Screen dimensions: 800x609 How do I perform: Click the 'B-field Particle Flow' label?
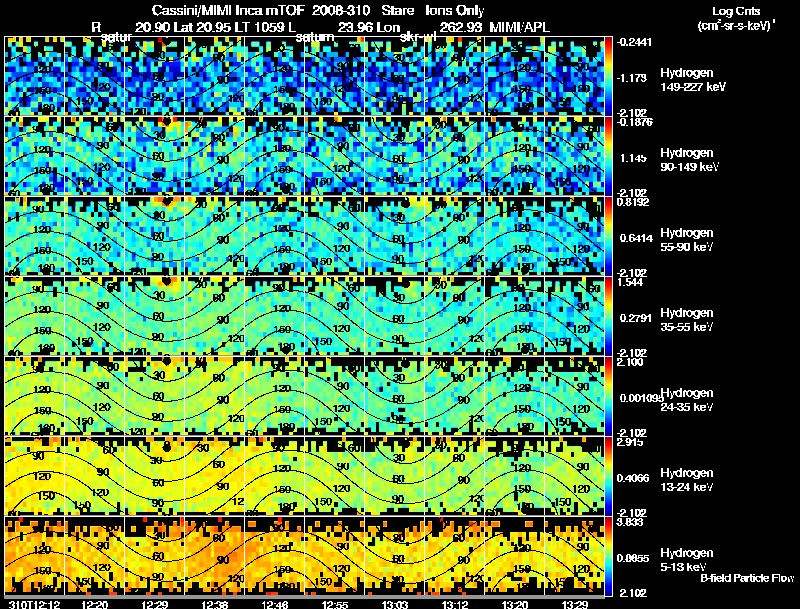(747, 578)
